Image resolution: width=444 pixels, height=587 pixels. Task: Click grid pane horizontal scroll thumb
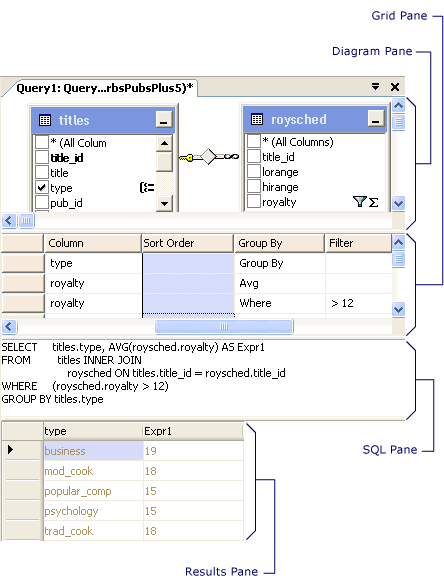pyautogui.click(x=224, y=326)
